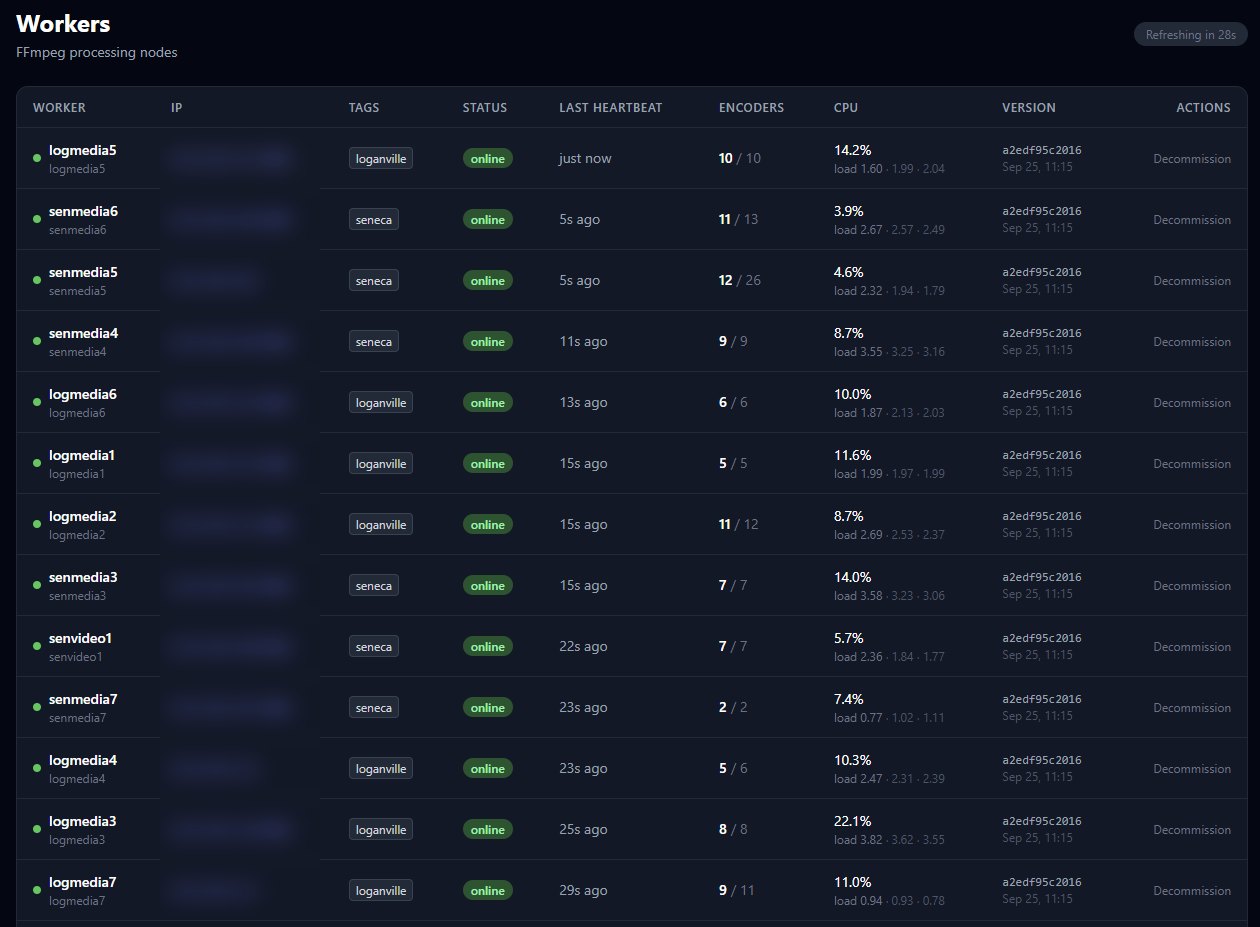Decommission the senmedia5 worker
This screenshot has height=927, width=1260.
pyautogui.click(x=1192, y=281)
